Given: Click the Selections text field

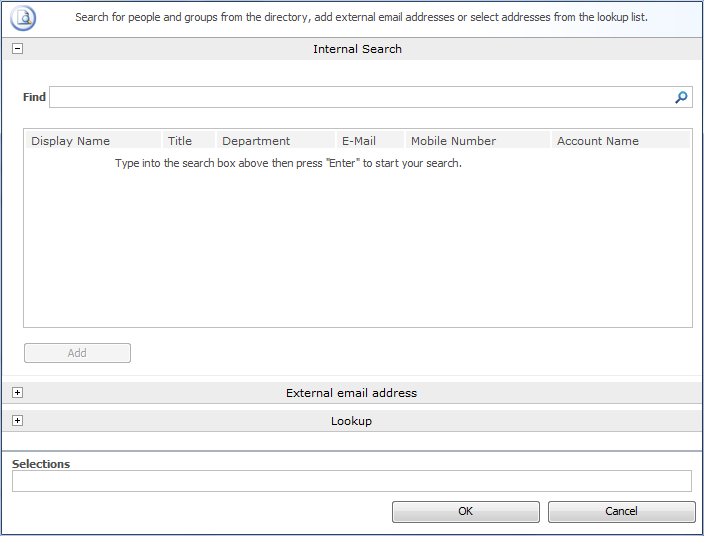Looking at the screenshot, I should [351, 481].
